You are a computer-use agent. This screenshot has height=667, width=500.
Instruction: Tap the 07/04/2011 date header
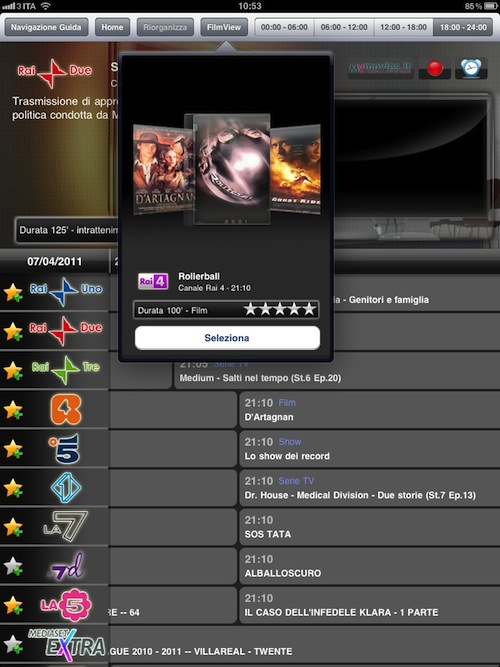click(54, 261)
